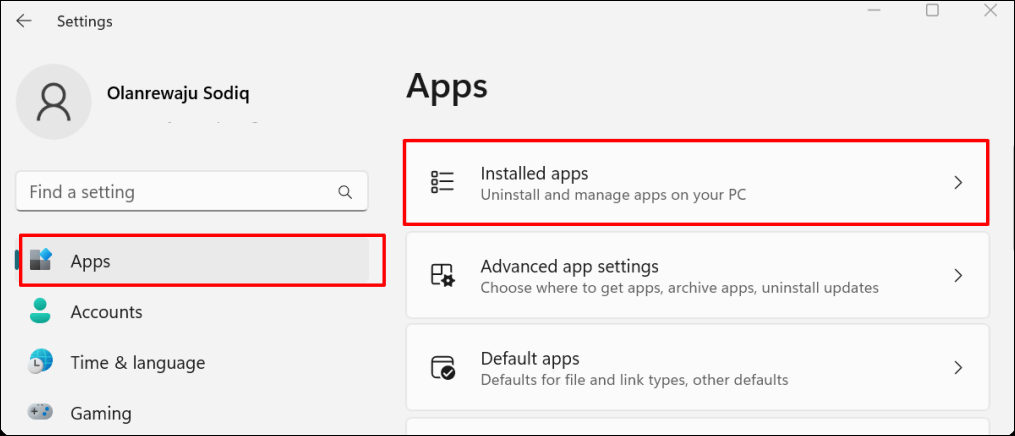
Task: Click the Time & language globe icon
Action: (x=41, y=362)
